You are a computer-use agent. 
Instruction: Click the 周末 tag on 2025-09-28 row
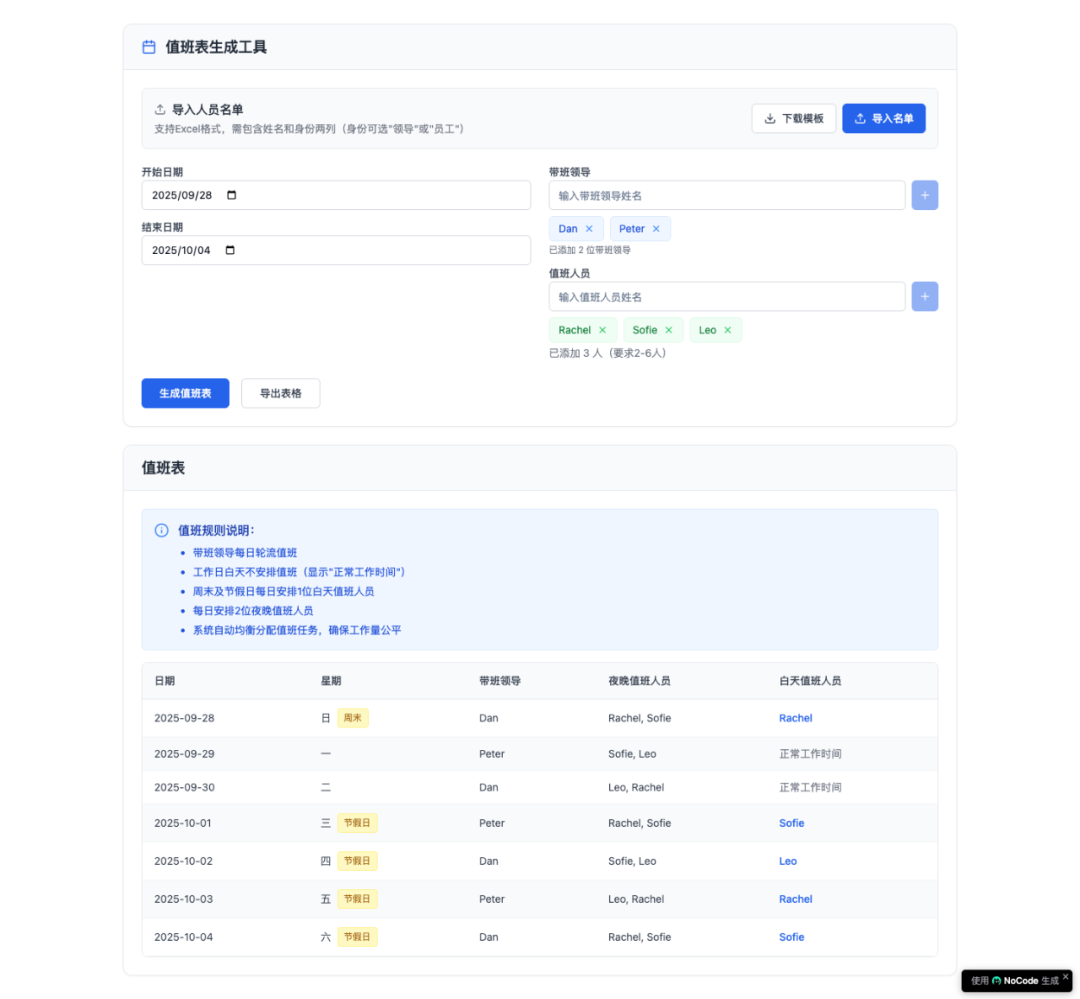[353, 718]
